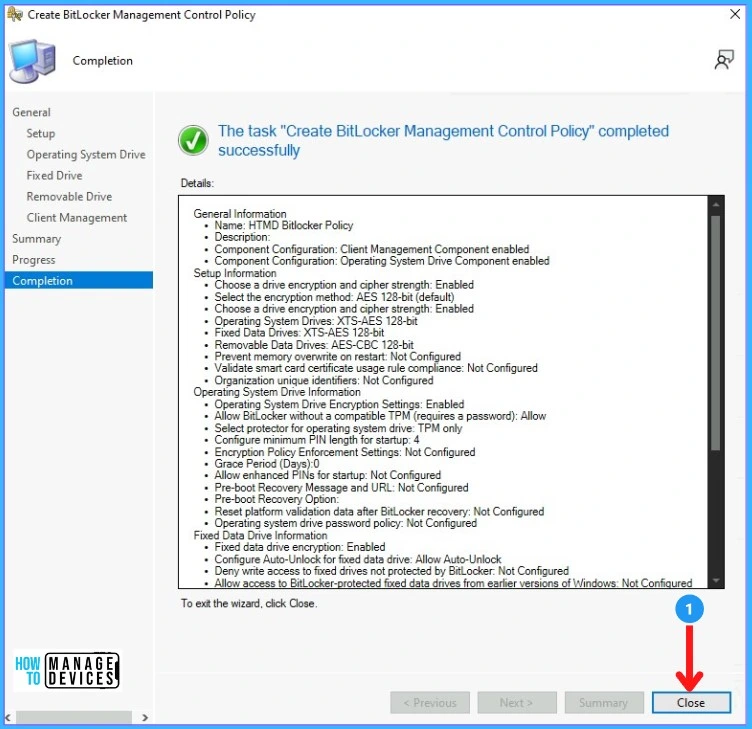The image size is (752, 729).
Task: Click 'Select the encryption method: AES 128-bit' line
Action: (x=334, y=297)
